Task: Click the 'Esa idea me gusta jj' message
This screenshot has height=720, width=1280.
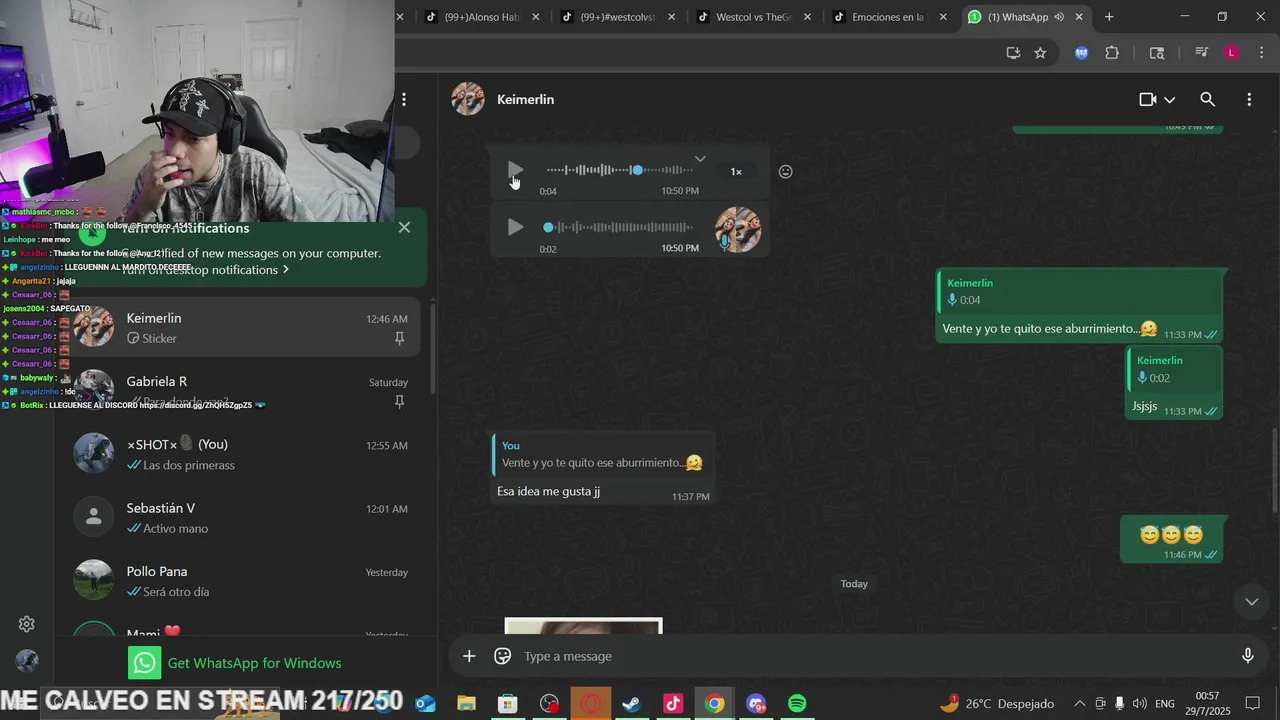Action: (602, 468)
